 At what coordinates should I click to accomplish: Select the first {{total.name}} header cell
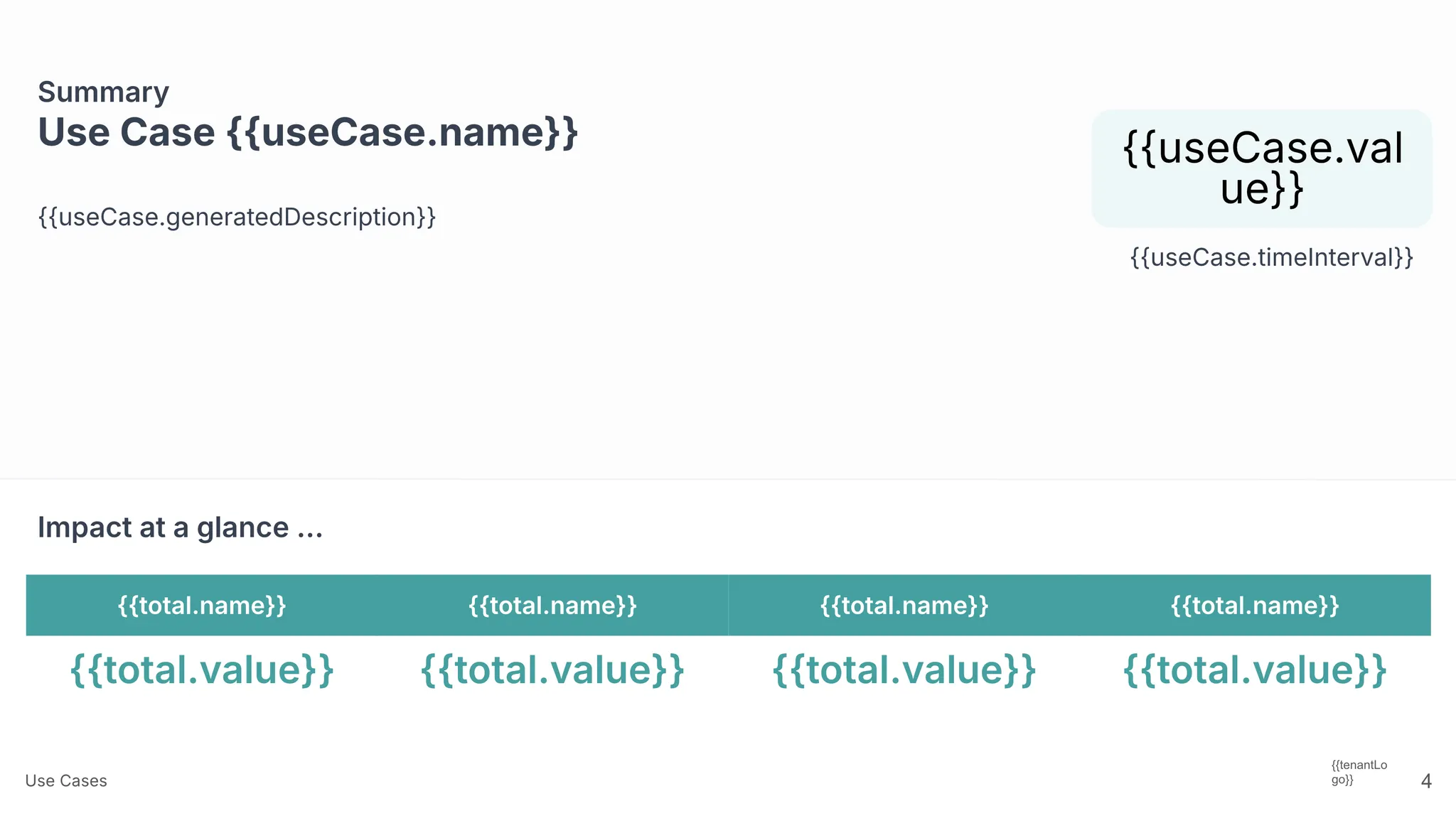(202, 606)
